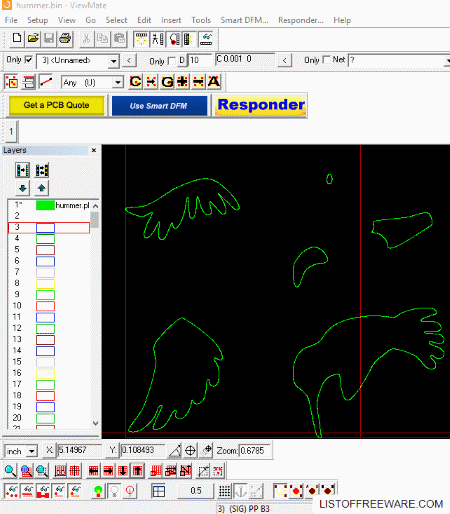Click the red down-arrow pan icon
The image size is (450, 514).
pyautogui.click(x=123, y=471)
